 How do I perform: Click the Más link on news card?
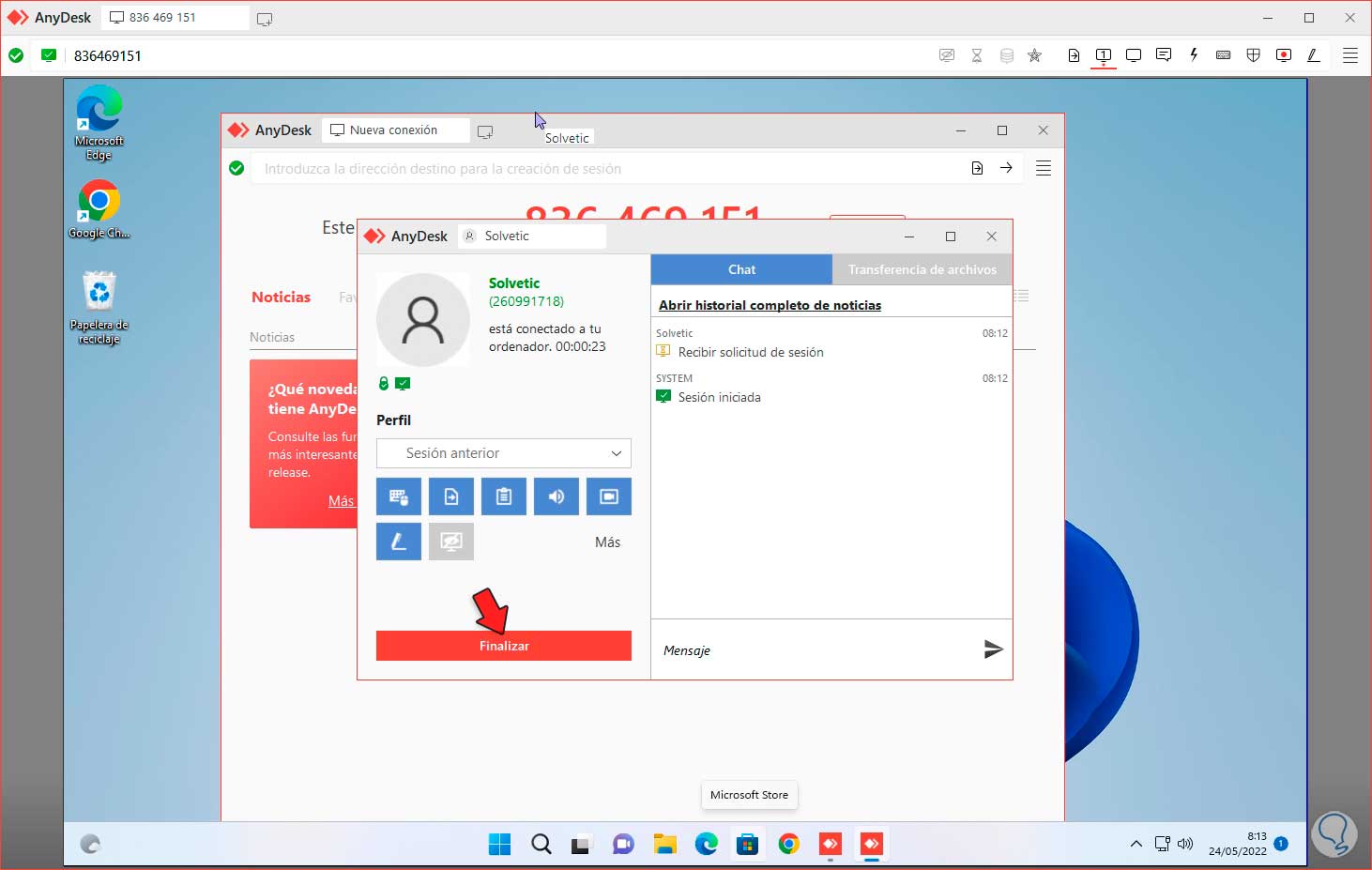(341, 501)
